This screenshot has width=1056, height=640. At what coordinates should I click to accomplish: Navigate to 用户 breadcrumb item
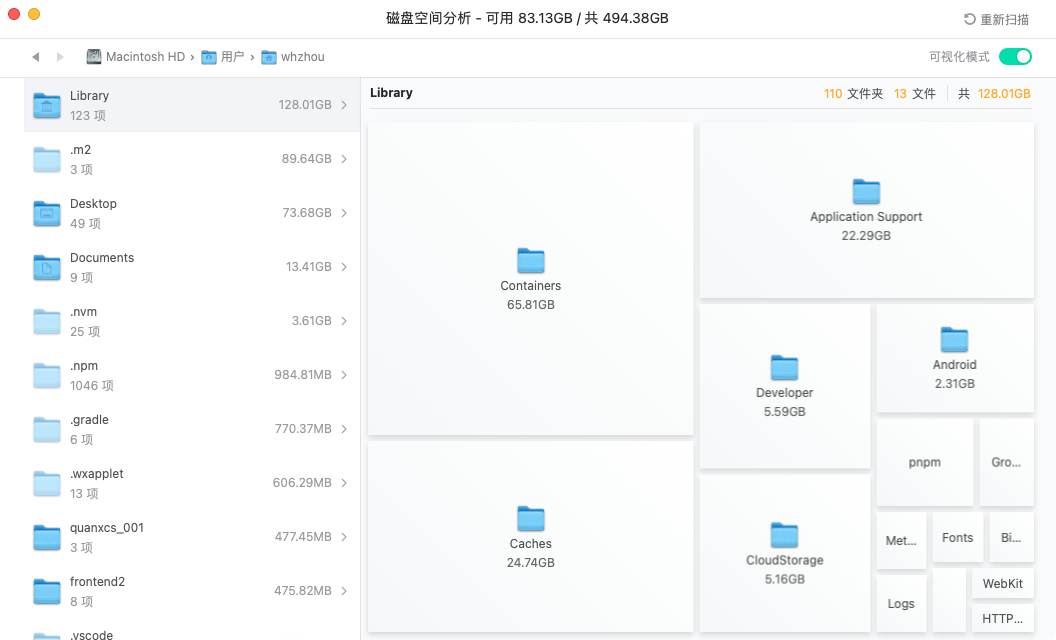coord(223,57)
